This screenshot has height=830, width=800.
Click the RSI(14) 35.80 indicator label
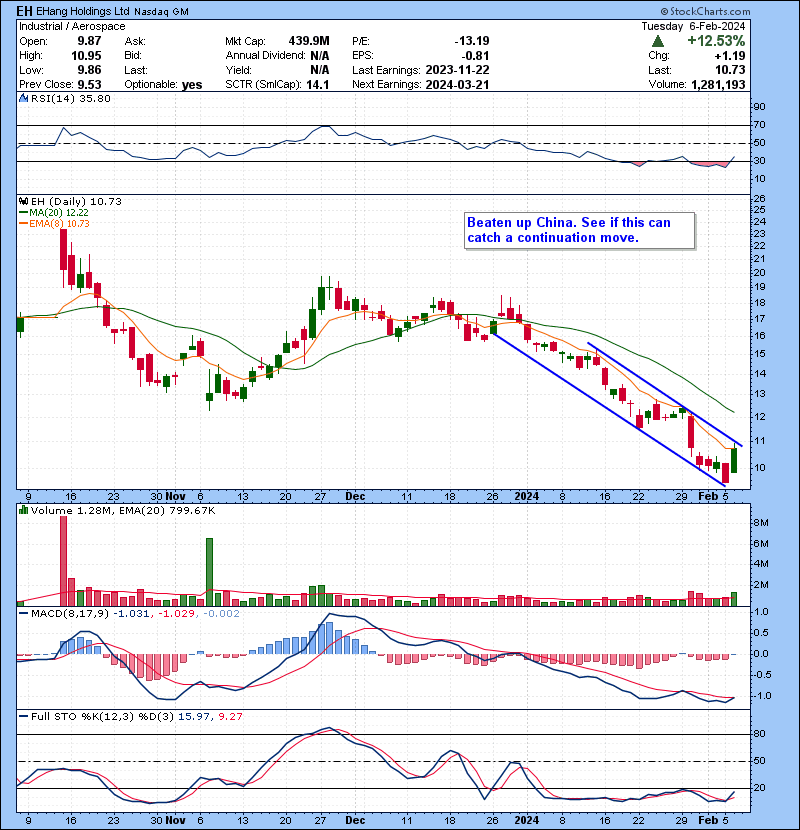point(70,98)
